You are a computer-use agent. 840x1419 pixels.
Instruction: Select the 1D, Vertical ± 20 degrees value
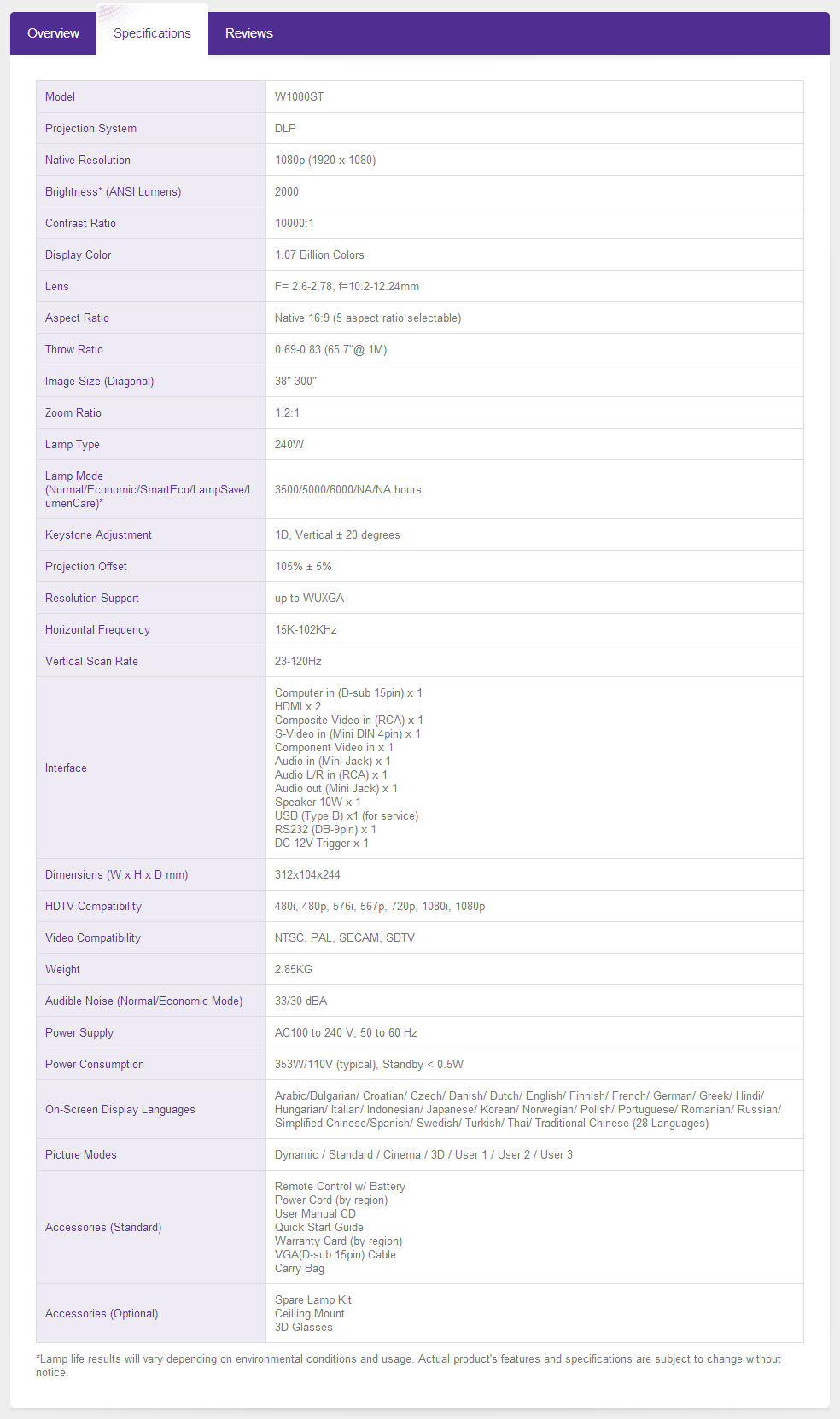(337, 534)
